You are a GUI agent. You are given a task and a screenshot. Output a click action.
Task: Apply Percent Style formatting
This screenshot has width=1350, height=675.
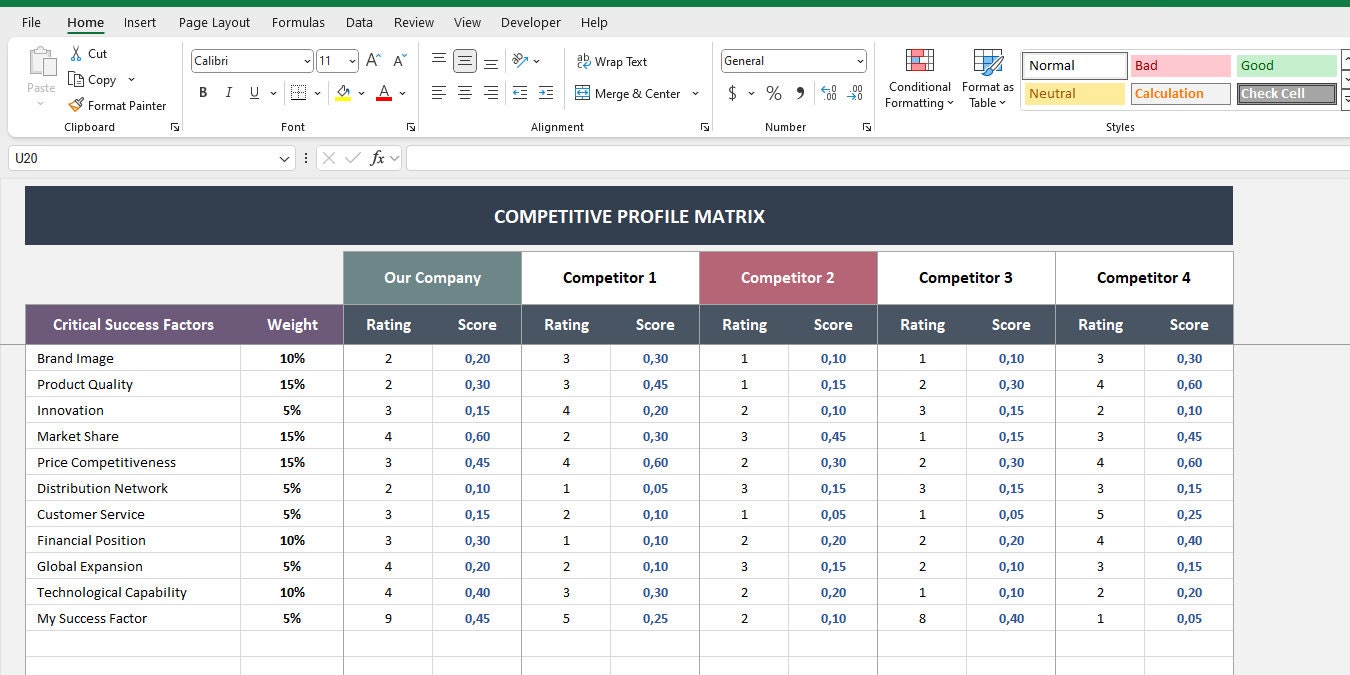772,93
